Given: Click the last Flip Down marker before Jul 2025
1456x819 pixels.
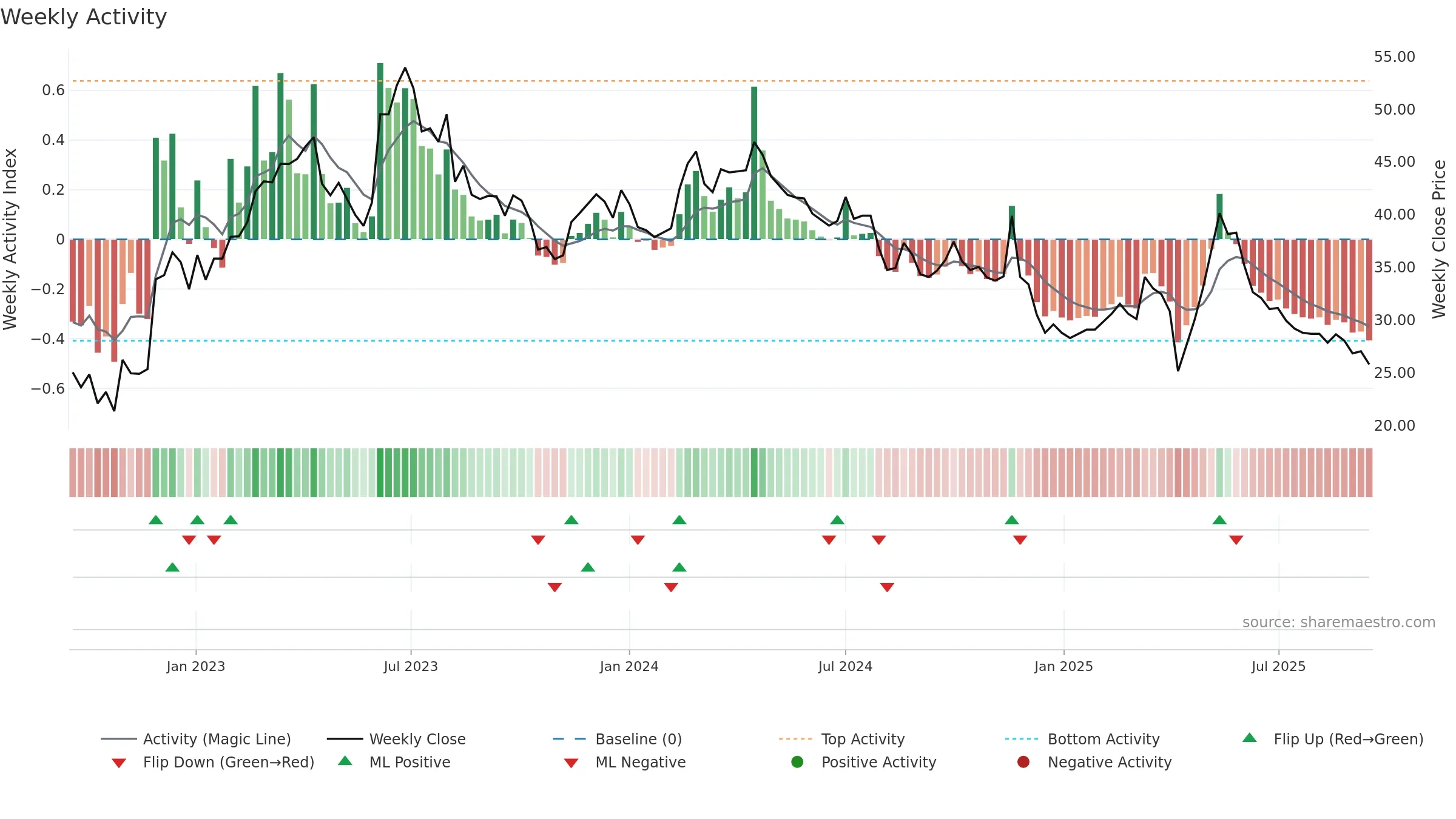Looking at the screenshot, I should (x=1236, y=540).
